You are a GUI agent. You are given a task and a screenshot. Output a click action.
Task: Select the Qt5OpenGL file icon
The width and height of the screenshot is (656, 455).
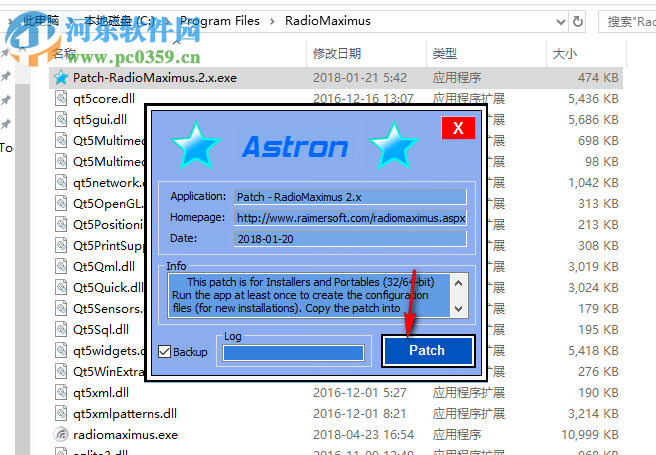[x=61, y=203]
